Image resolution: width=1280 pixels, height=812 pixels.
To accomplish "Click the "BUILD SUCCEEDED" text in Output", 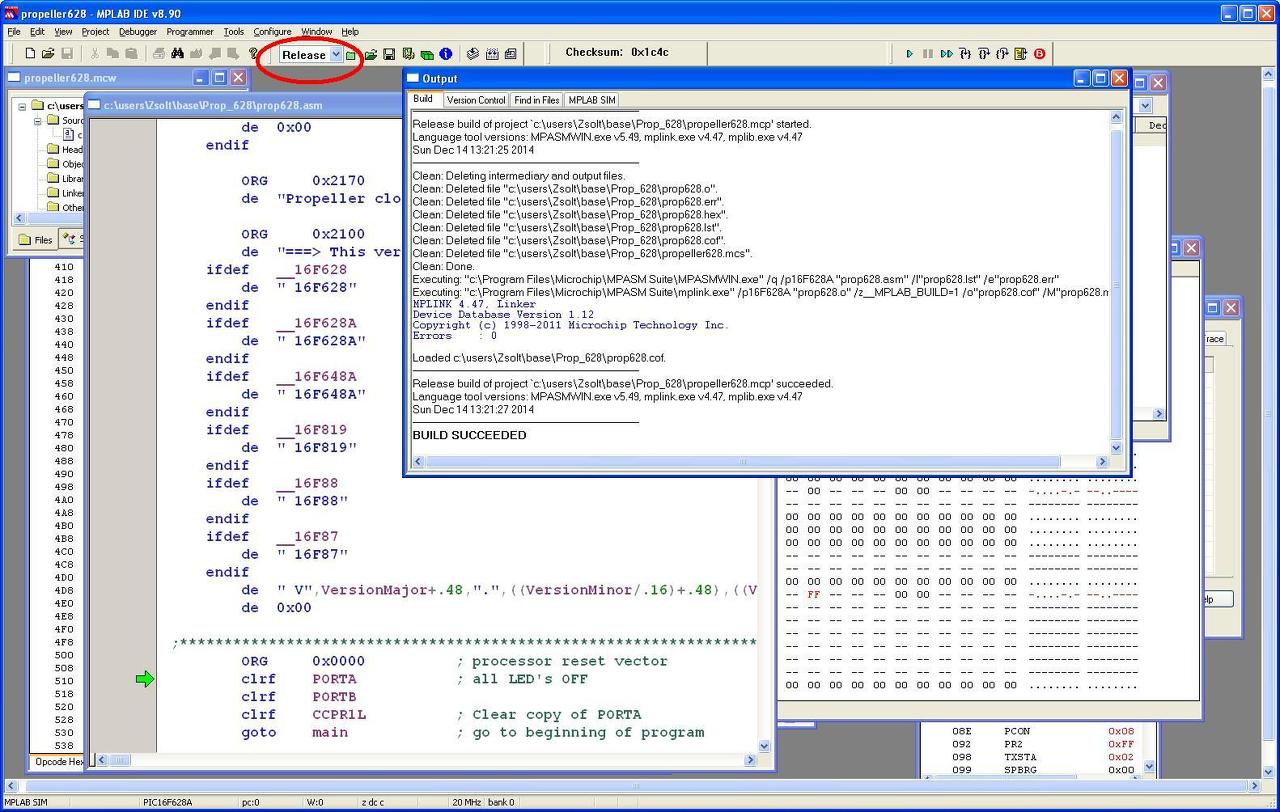I will click(469, 436).
